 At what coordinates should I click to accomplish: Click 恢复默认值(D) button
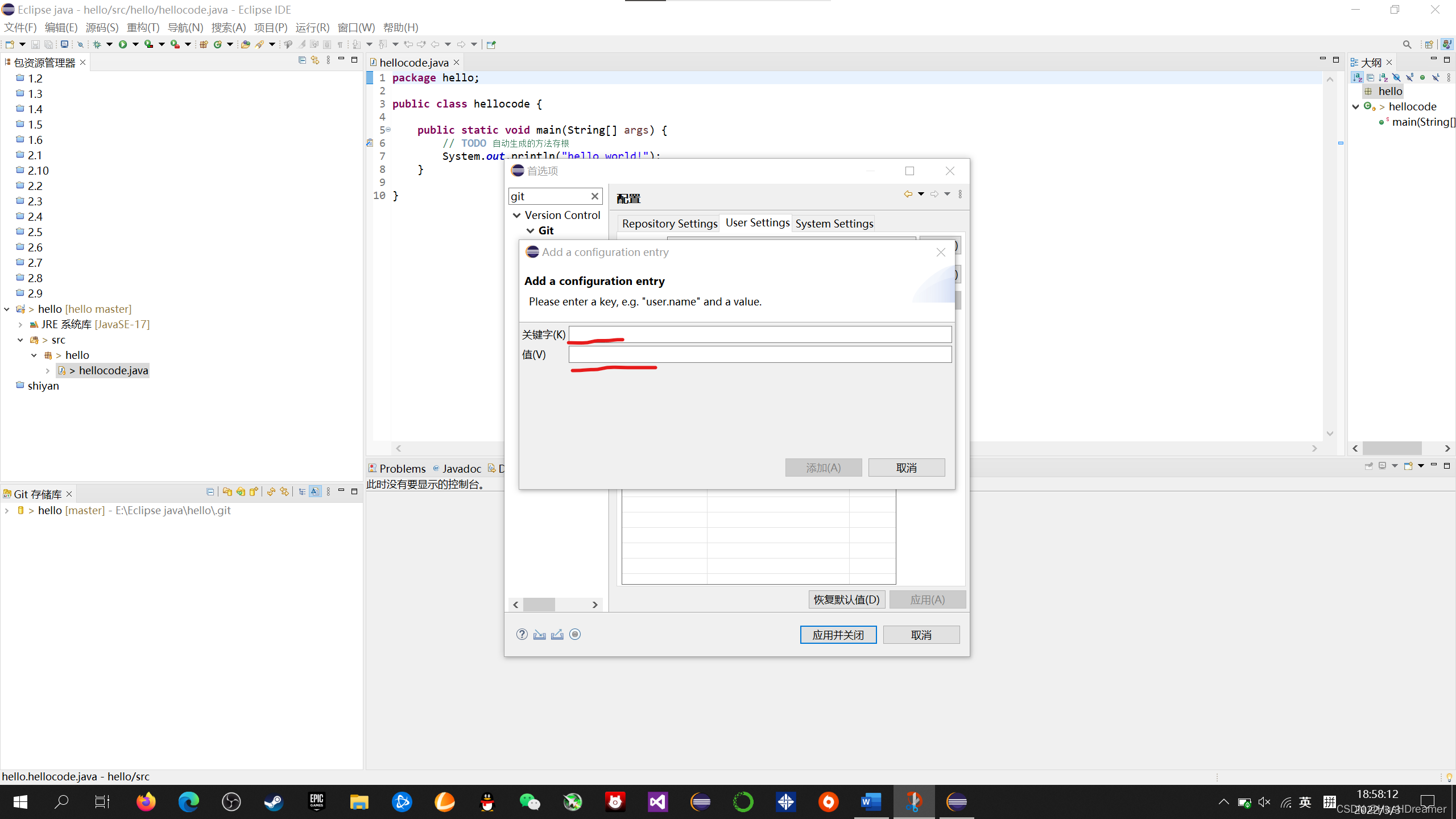point(846,599)
